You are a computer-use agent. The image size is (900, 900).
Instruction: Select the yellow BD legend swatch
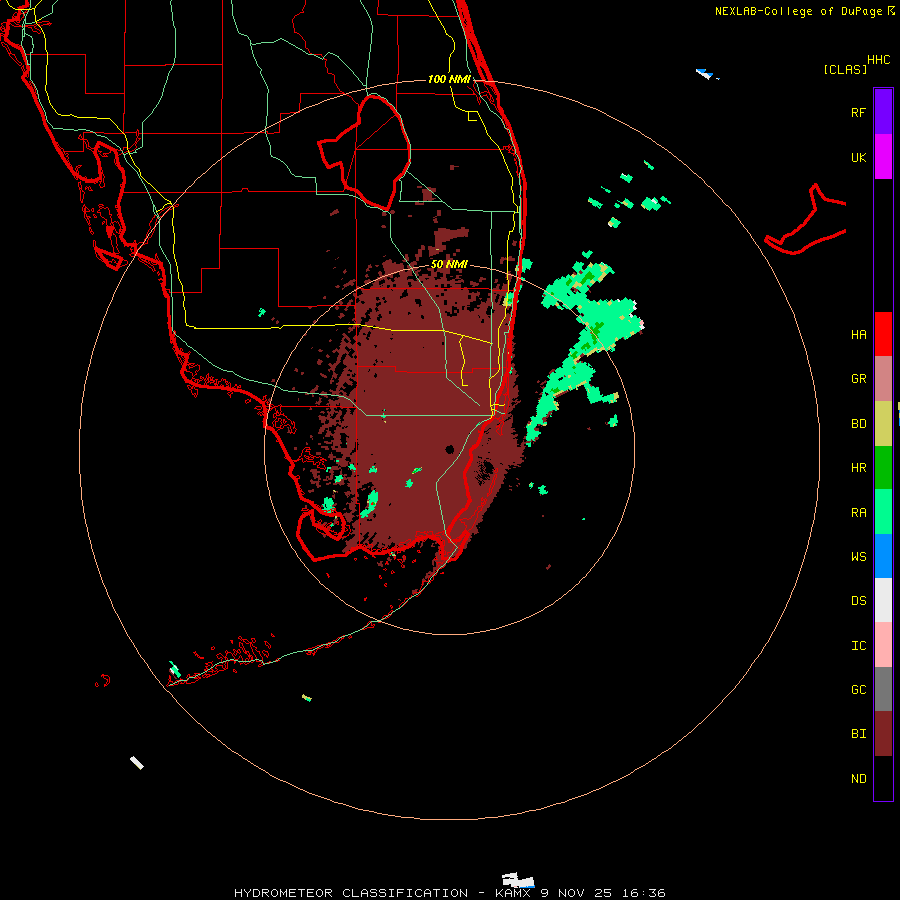tap(883, 424)
